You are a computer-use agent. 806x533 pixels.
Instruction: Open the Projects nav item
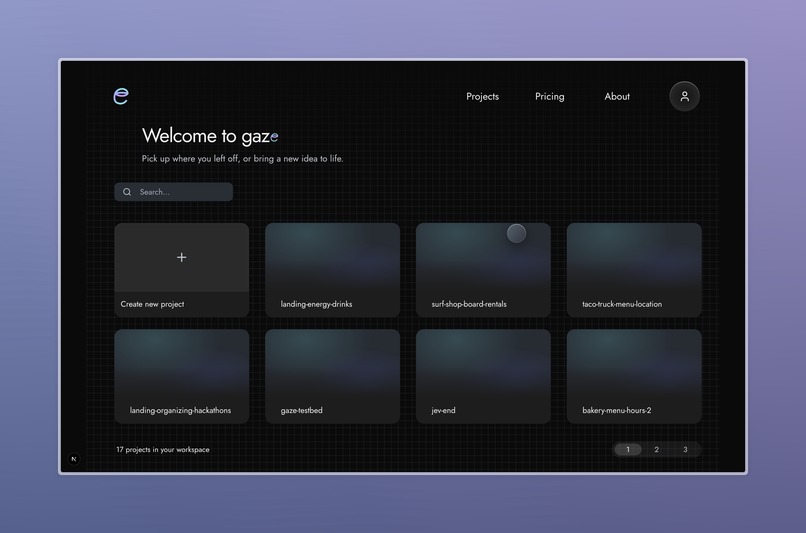[x=482, y=96]
